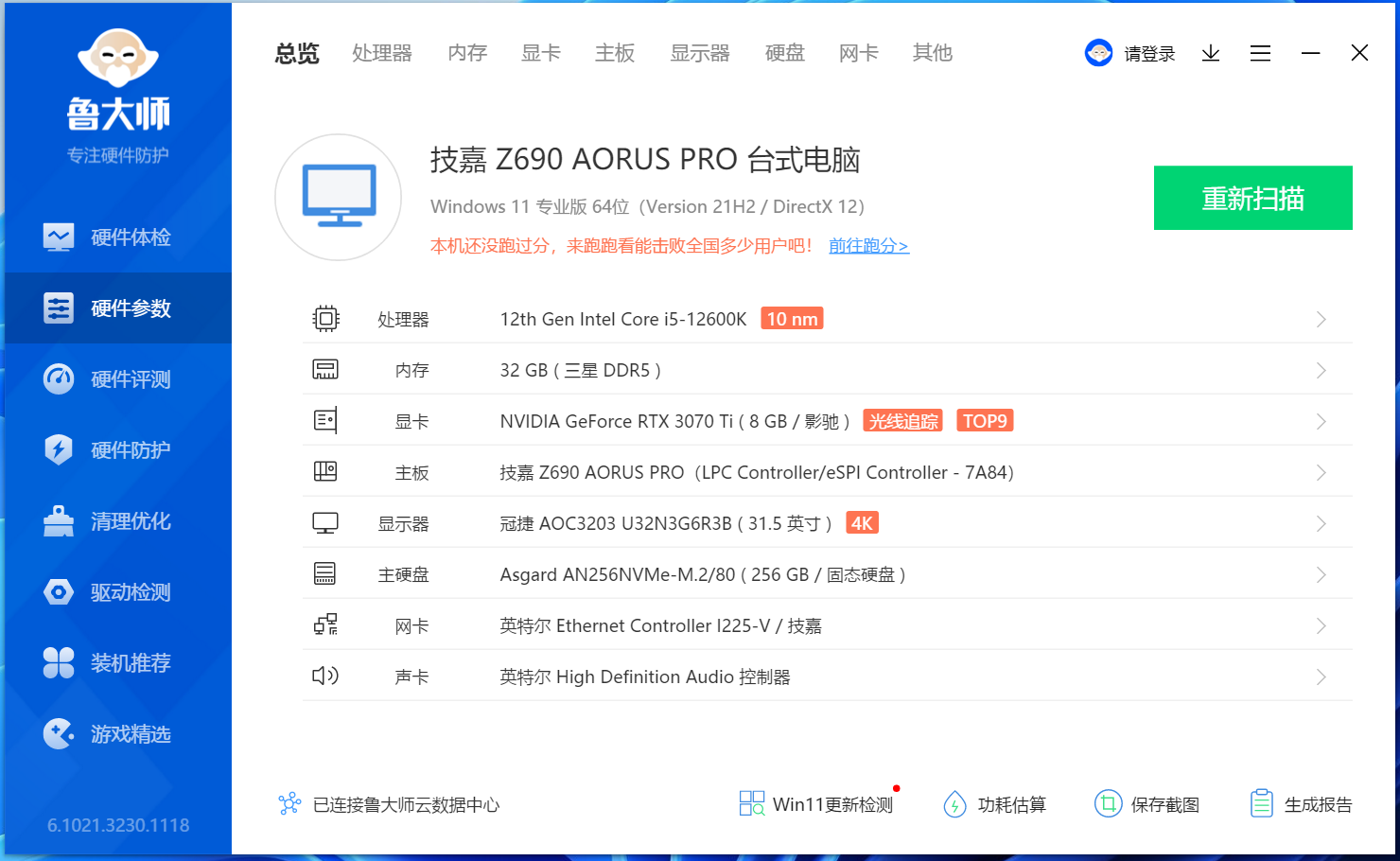Switch to the 主板 motherboard tab
Viewport: 1400px width, 861px height.
(x=614, y=53)
